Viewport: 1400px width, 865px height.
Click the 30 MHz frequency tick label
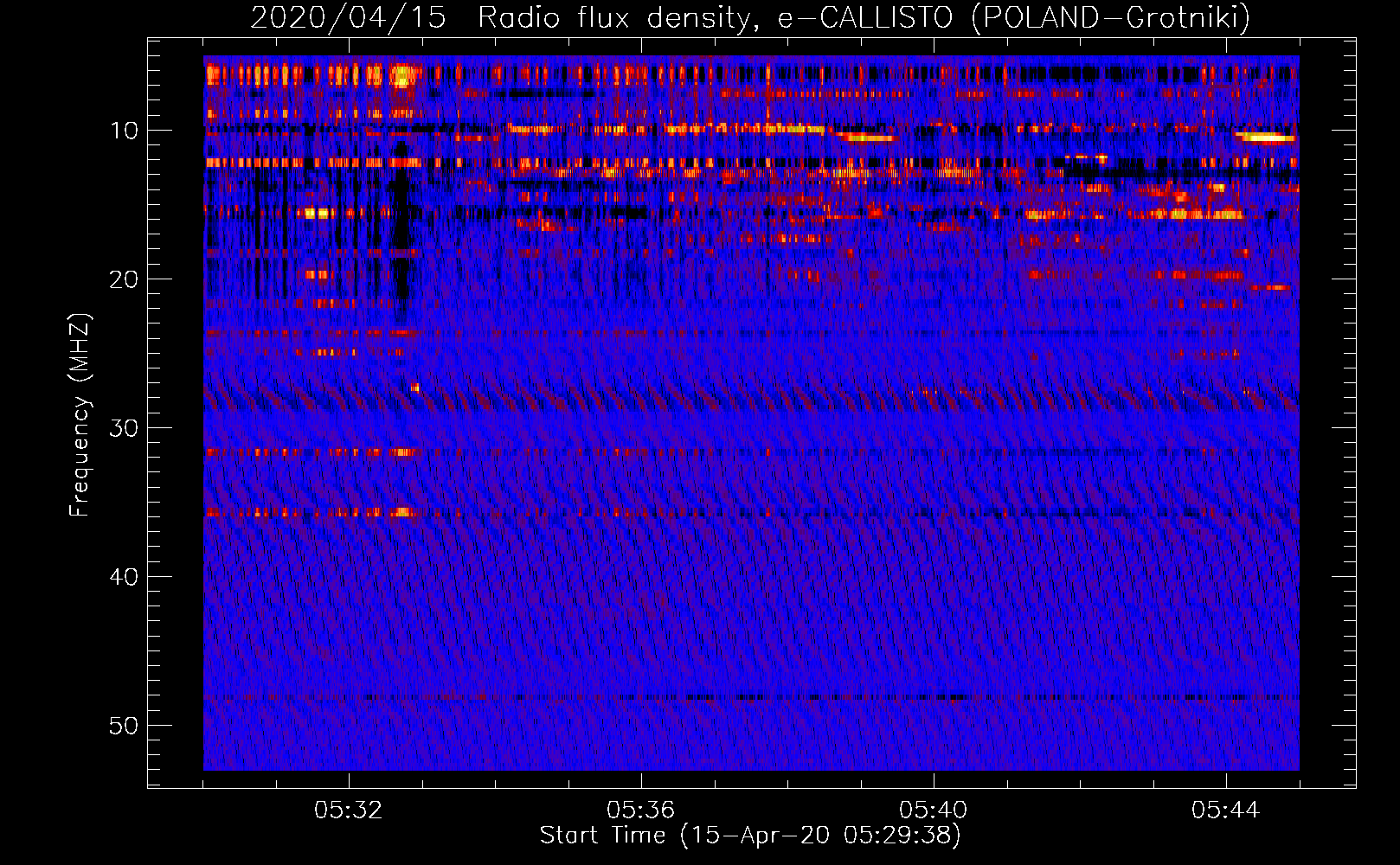(124, 428)
